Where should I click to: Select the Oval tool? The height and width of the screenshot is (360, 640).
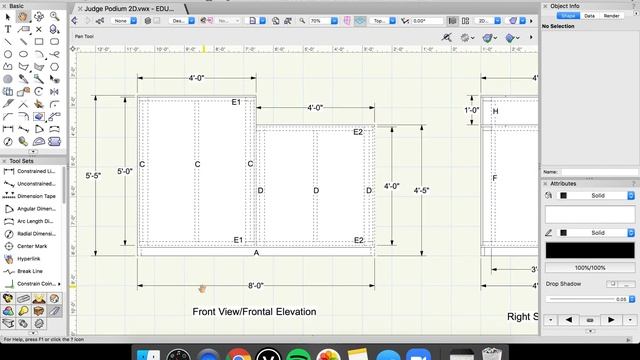pos(23,54)
